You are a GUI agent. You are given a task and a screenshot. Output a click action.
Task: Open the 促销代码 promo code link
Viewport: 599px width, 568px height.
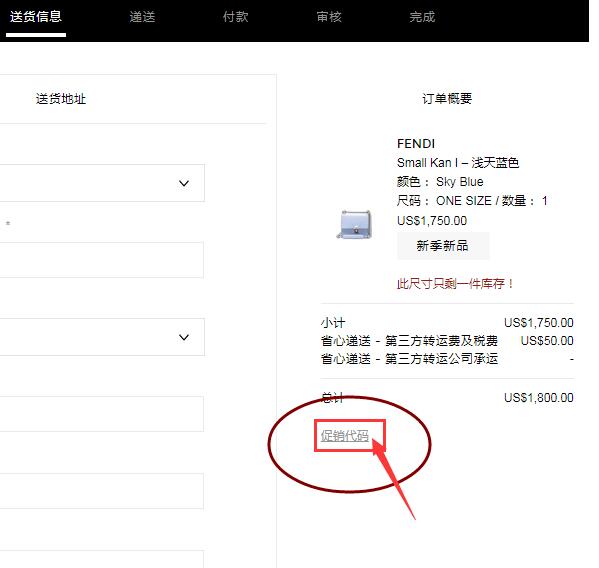tap(345, 435)
